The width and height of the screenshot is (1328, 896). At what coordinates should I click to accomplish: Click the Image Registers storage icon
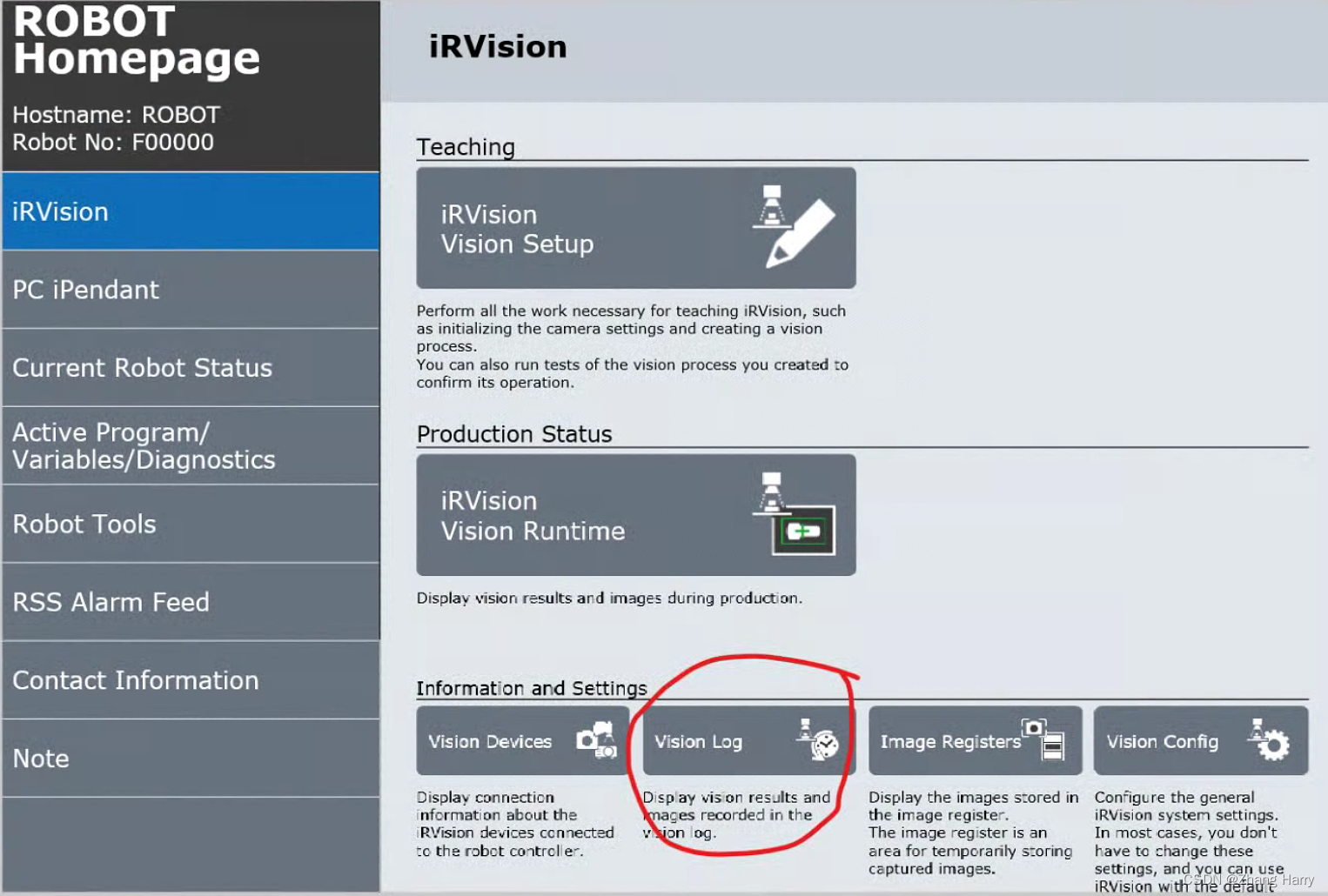tap(1043, 739)
